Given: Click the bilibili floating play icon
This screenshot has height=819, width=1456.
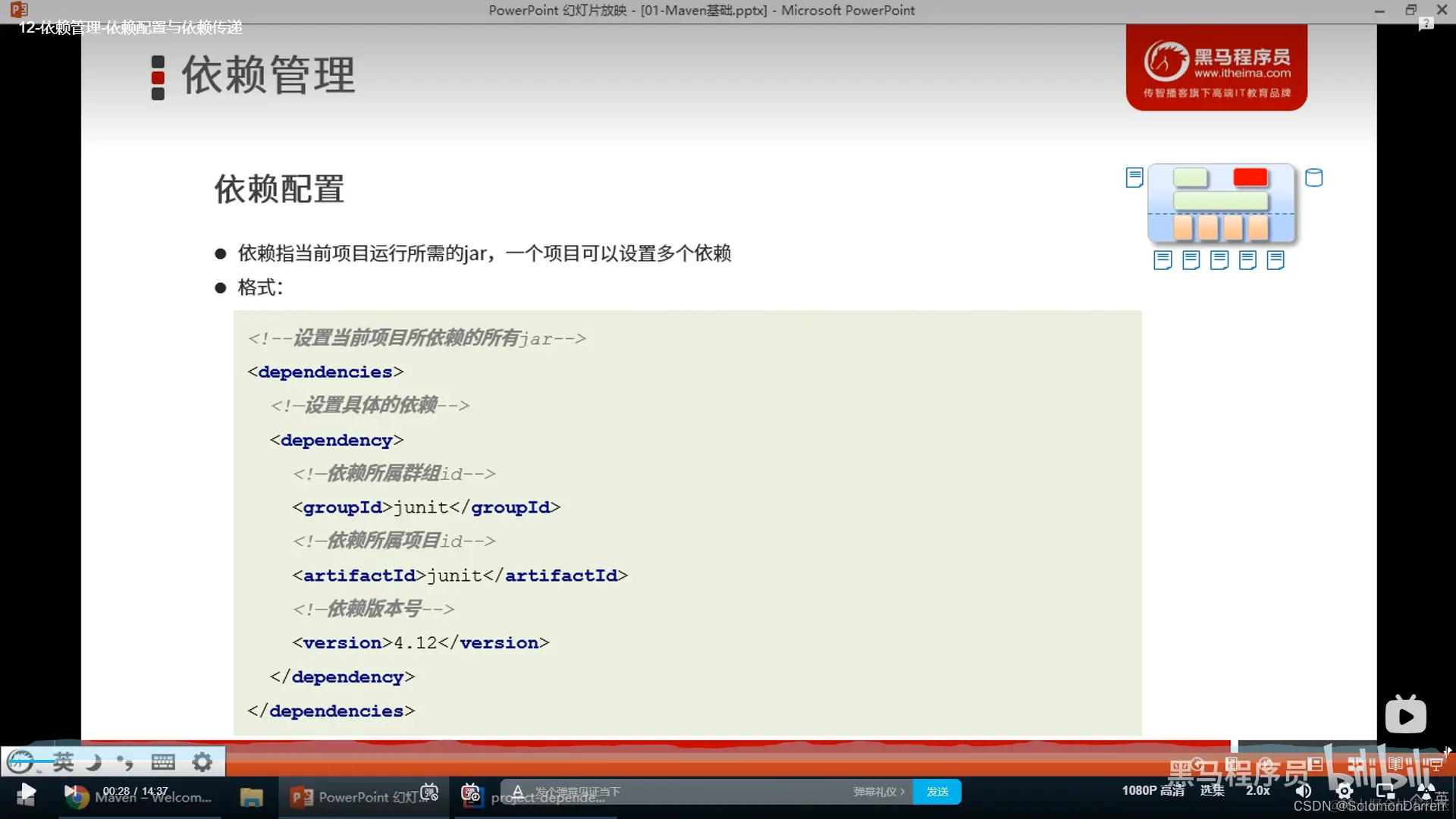Looking at the screenshot, I should click(x=1405, y=716).
